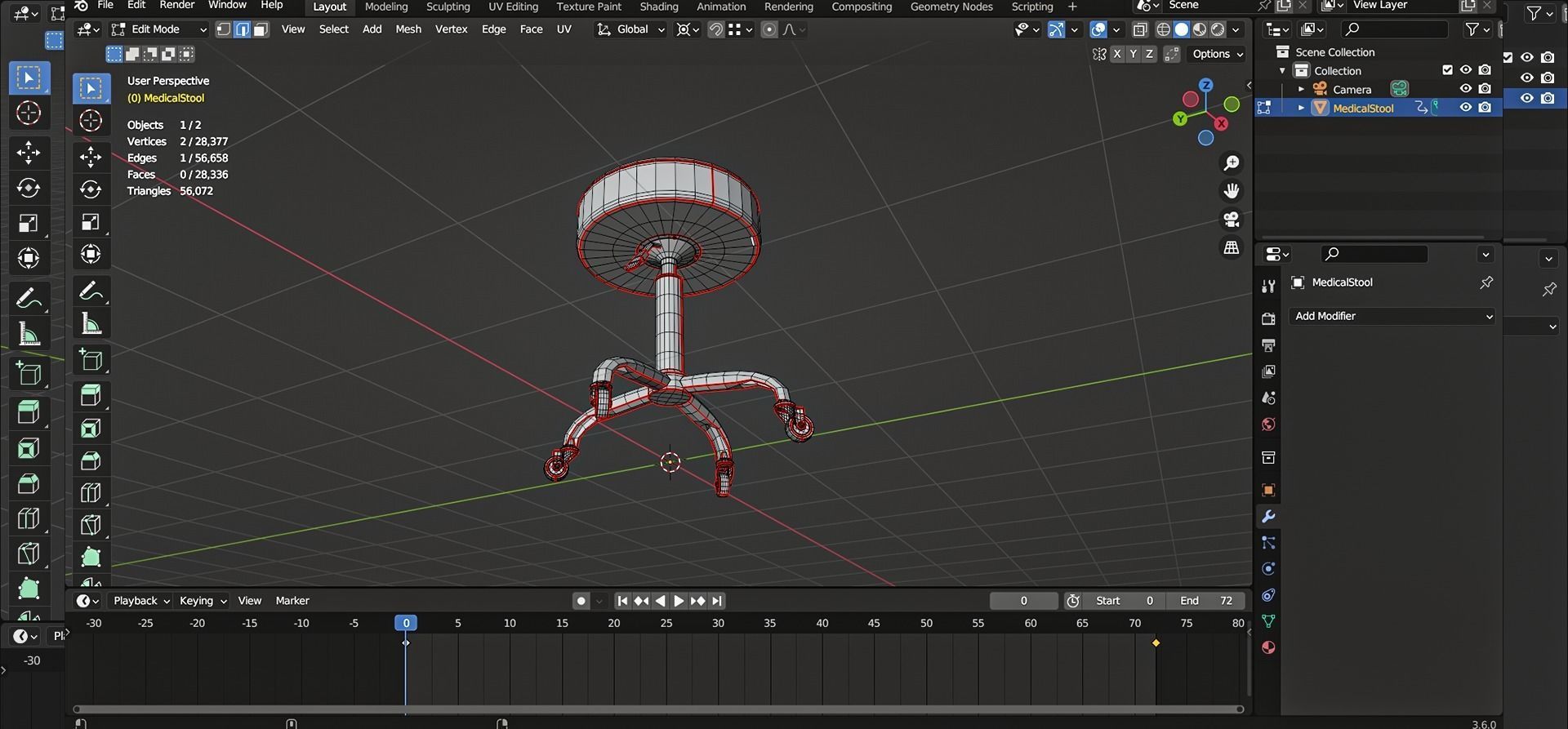Click the play animation button in timeline
1568x729 pixels.
tap(679, 601)
